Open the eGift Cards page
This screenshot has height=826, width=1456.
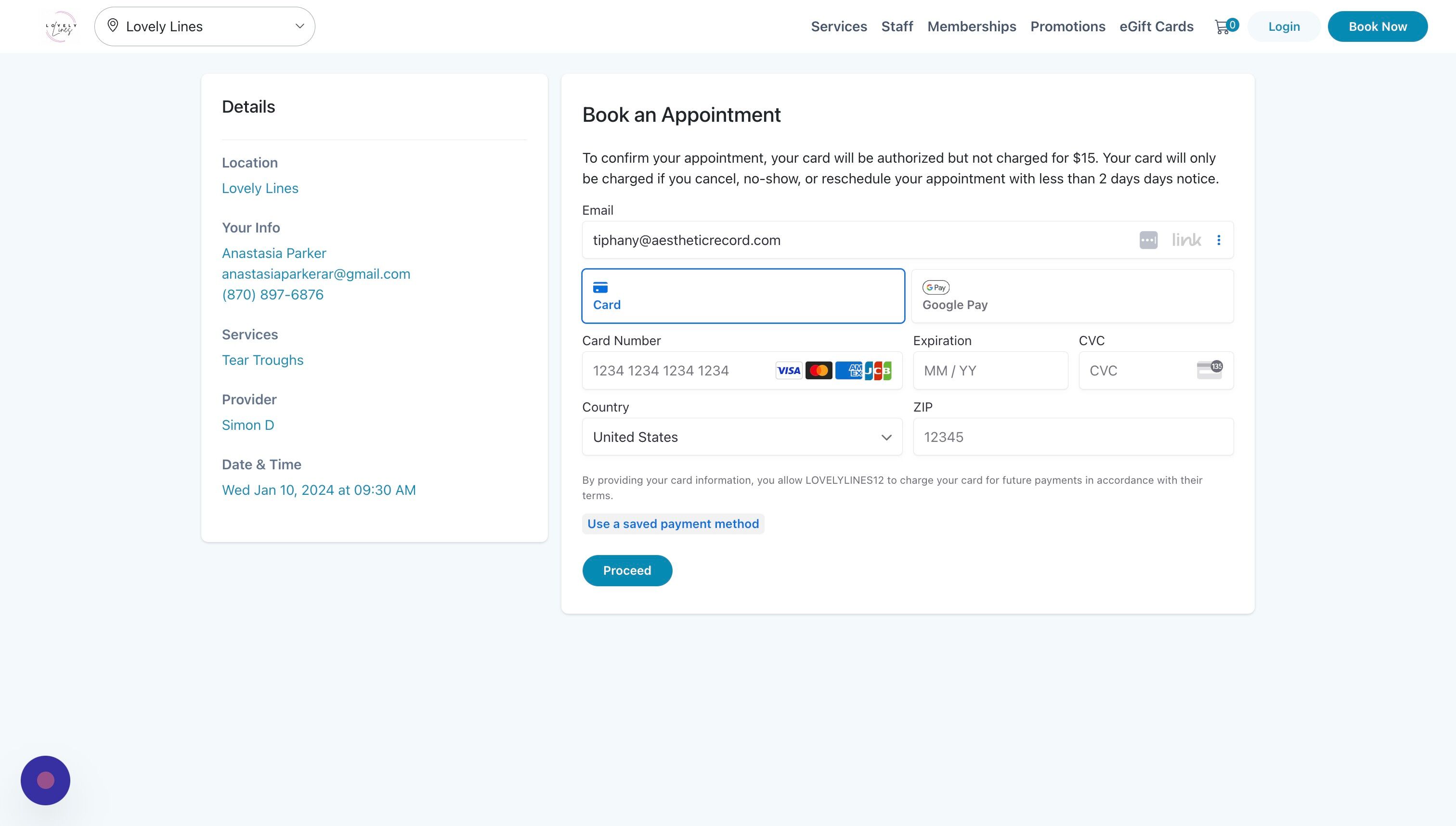coord(1157,26)
